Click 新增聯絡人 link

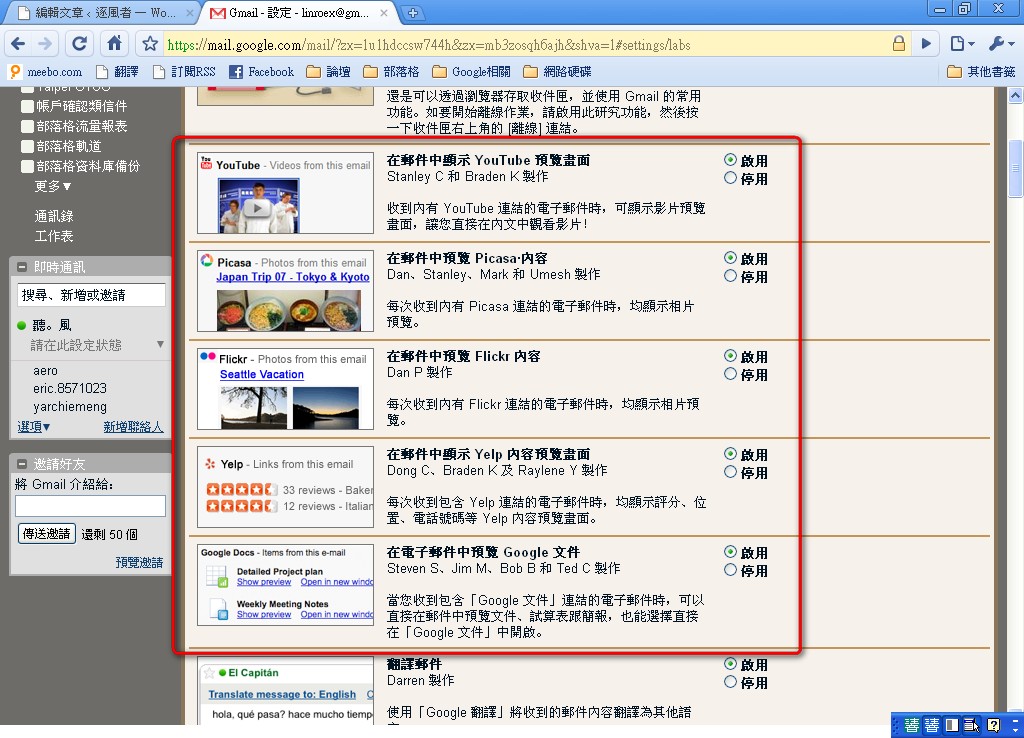[x=133, y=426]
